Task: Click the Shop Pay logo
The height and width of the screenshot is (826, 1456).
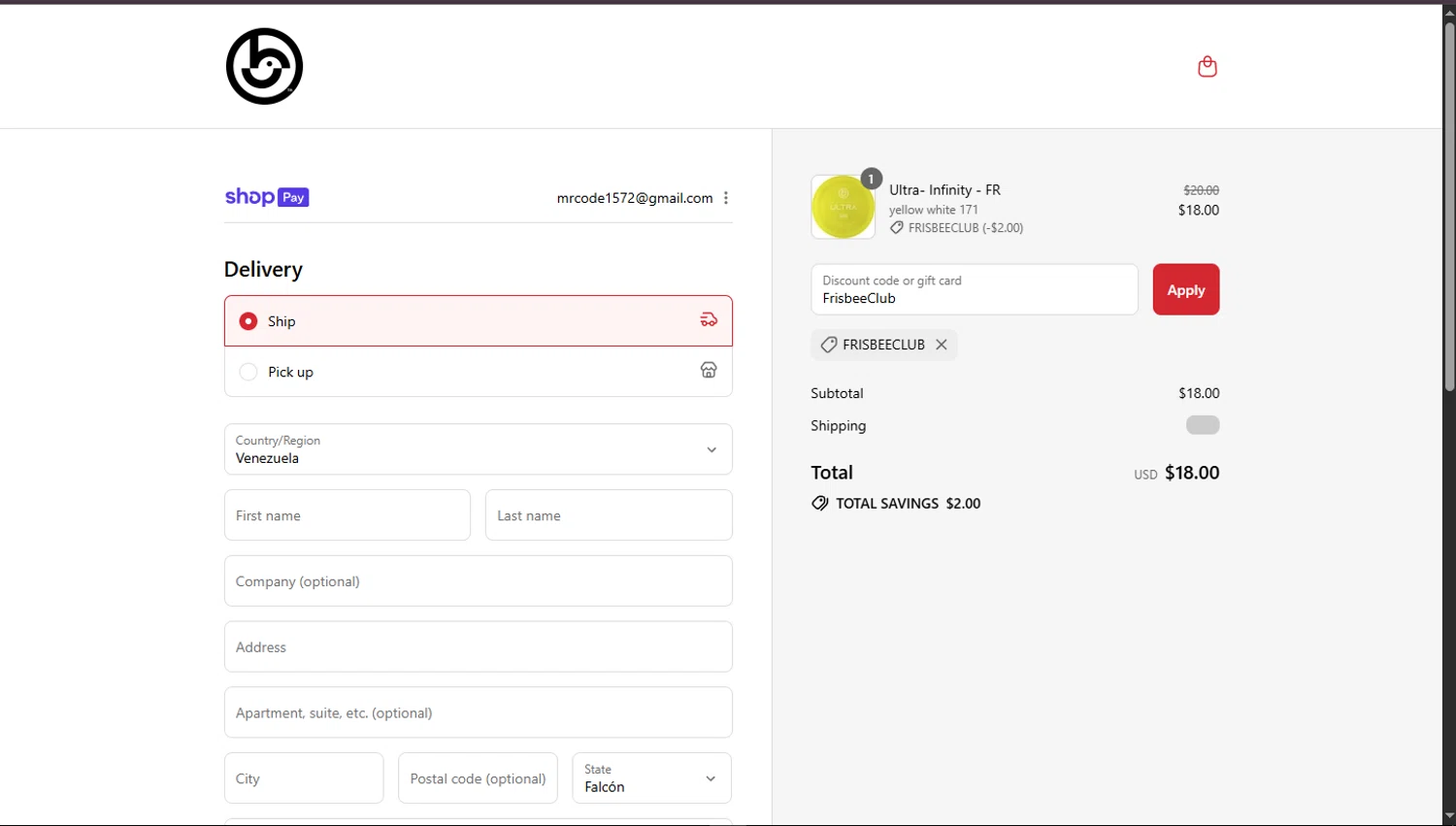Action: [267, 197]
